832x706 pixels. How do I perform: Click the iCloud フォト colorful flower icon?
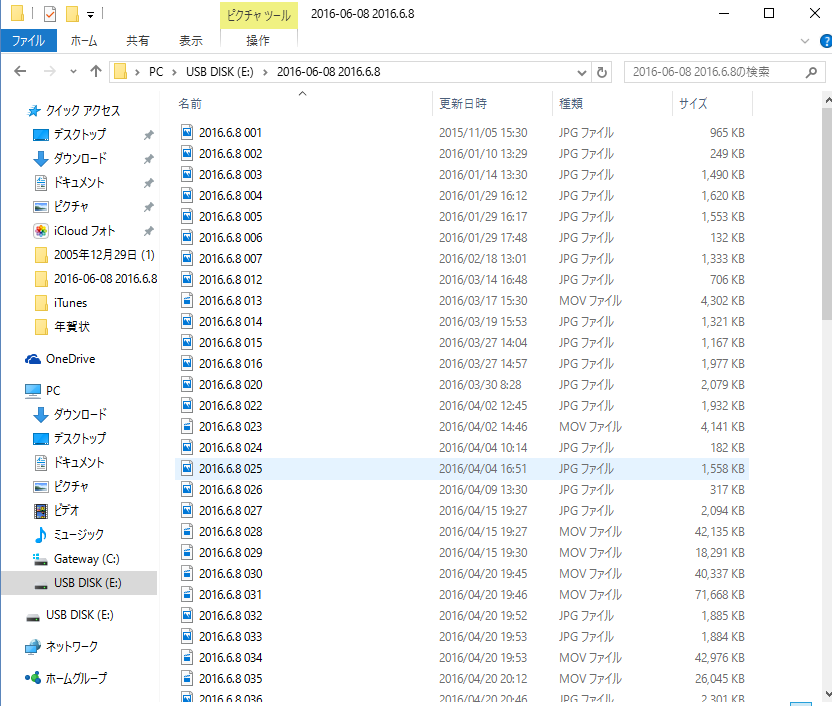tap(41, 231)
